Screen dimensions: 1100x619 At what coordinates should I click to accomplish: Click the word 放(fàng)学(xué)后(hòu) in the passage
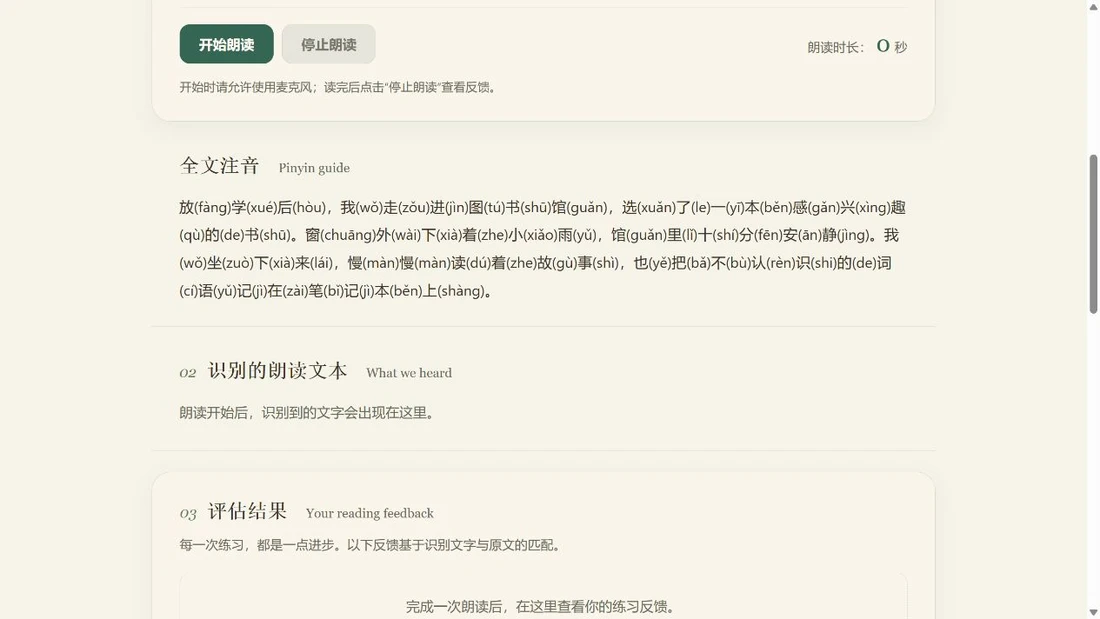point(253,208)
